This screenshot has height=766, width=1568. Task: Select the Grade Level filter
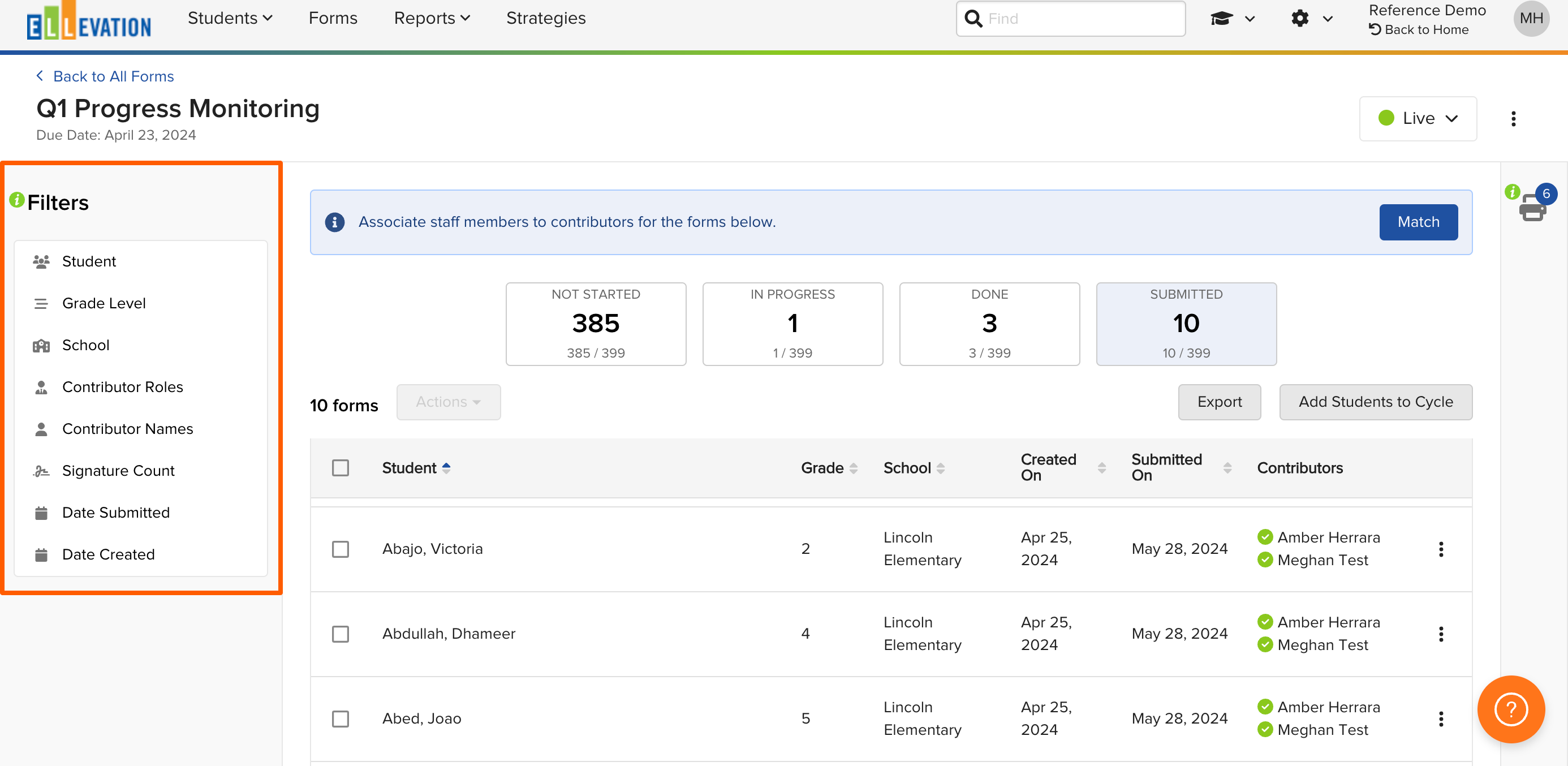click(x=141, y=303)
